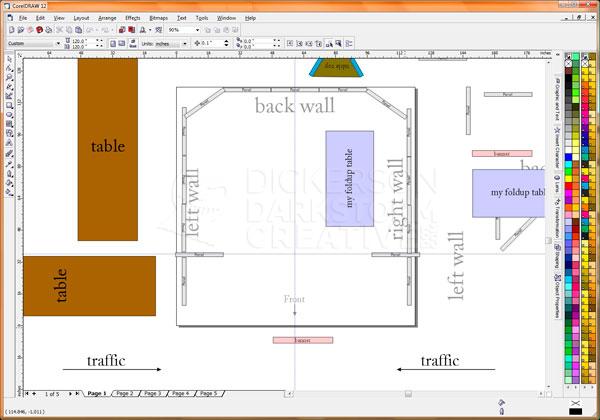Click the Import icon in the toolbar

click(x=122, y=30)
